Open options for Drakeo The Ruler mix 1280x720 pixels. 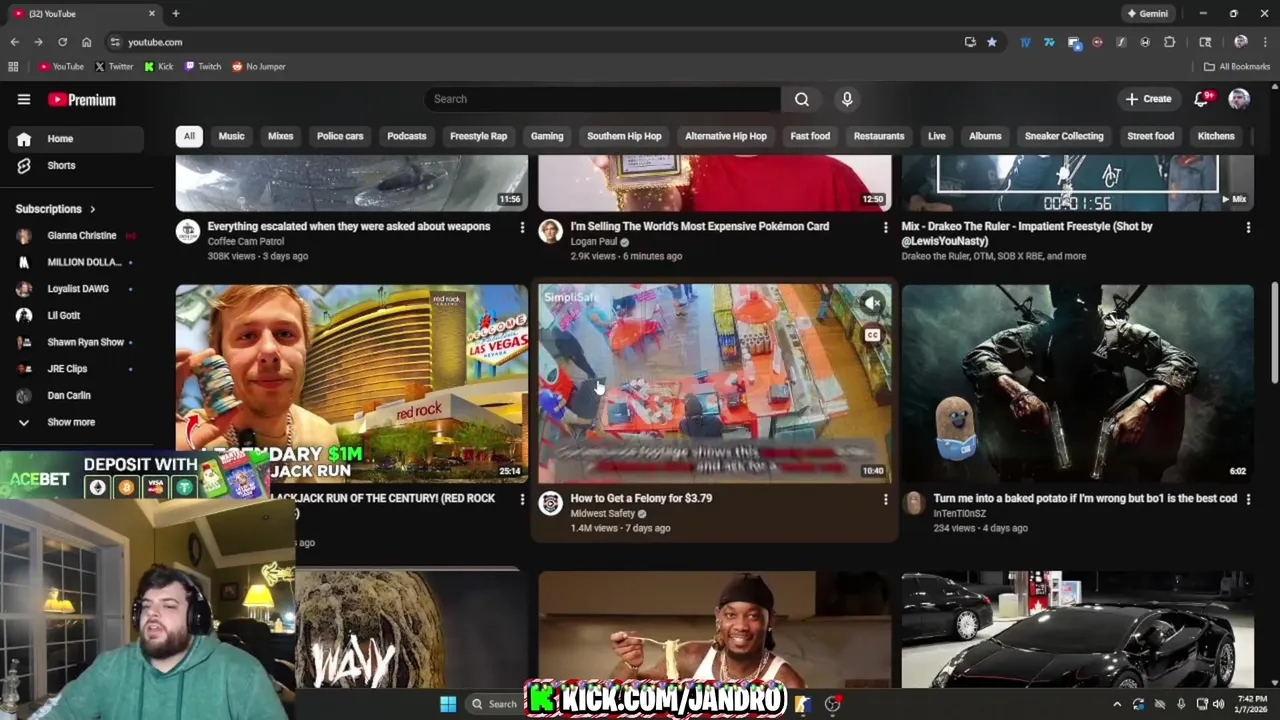1248,227
